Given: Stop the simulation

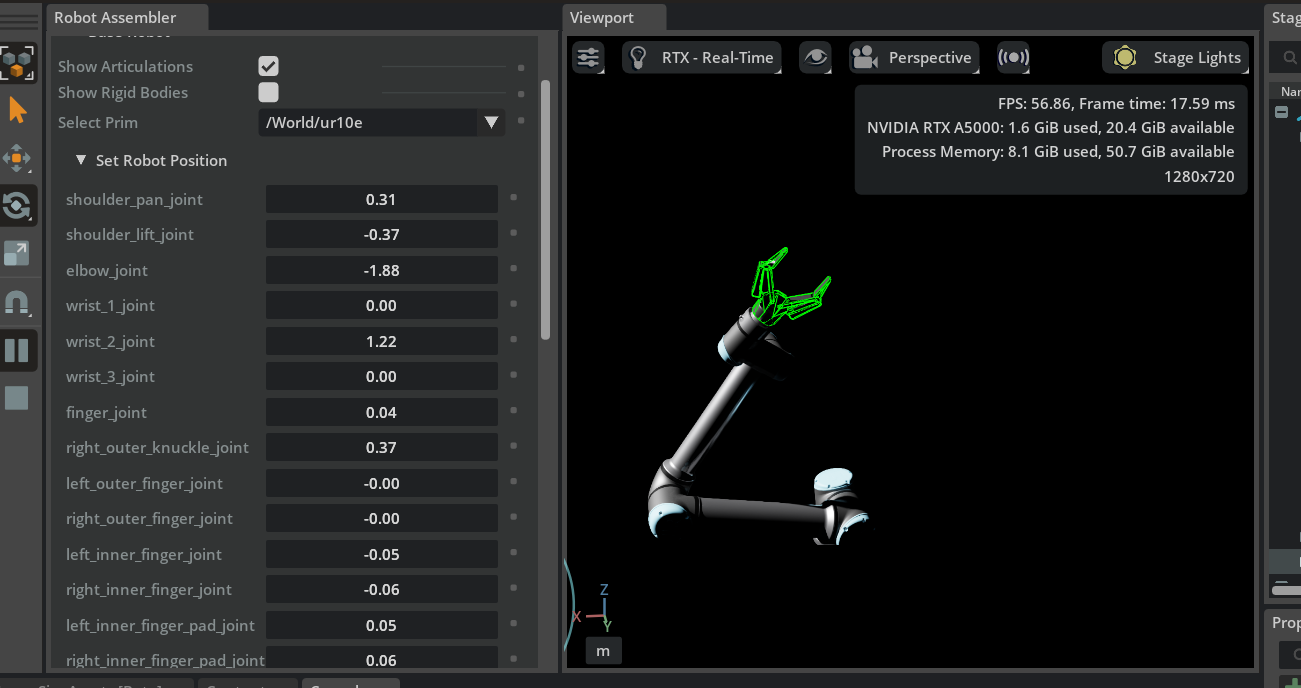Looking at the screenshot, I should click(x=18, y=398).
